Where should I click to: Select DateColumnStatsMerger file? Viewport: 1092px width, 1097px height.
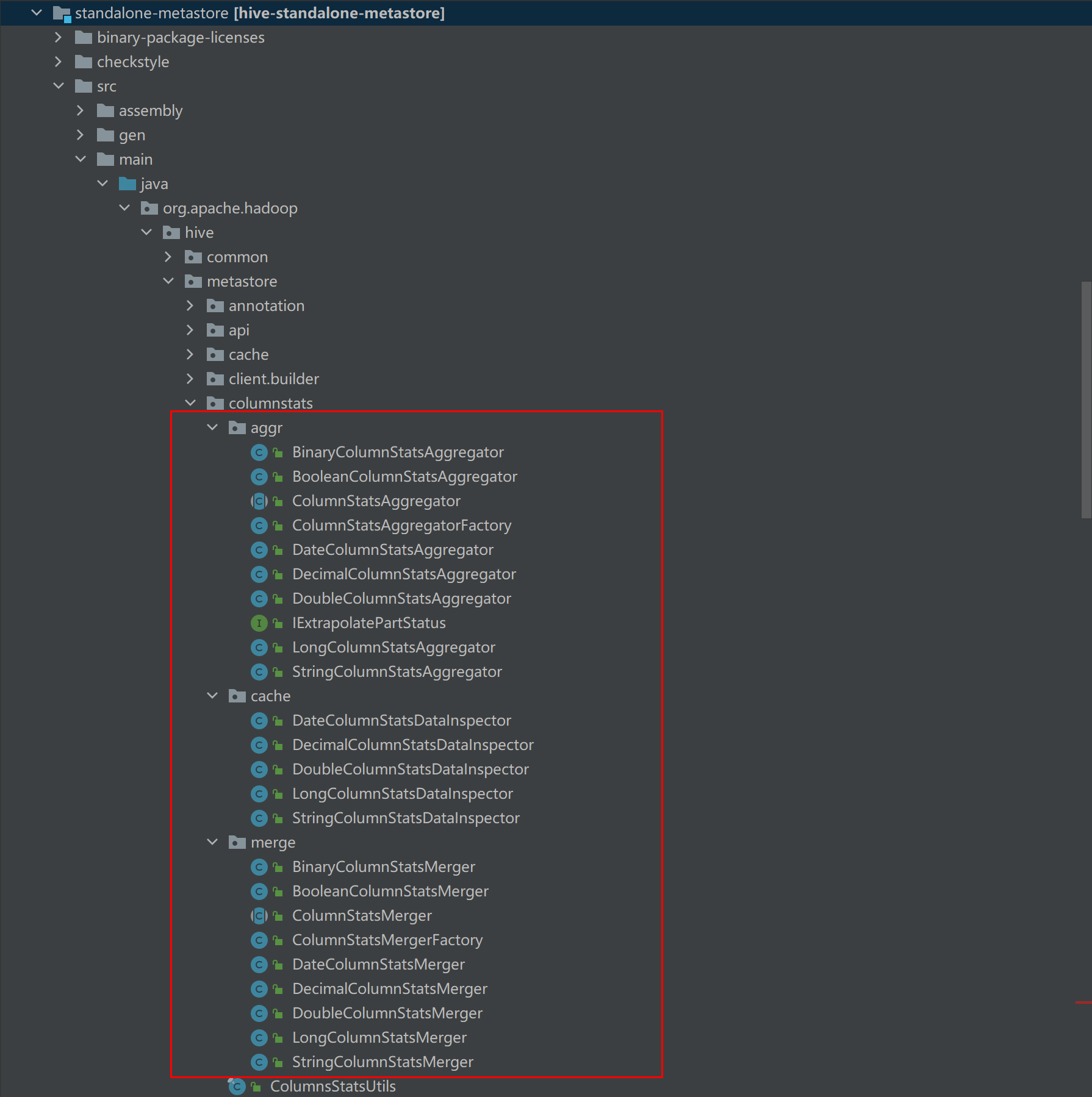point(378,965)
